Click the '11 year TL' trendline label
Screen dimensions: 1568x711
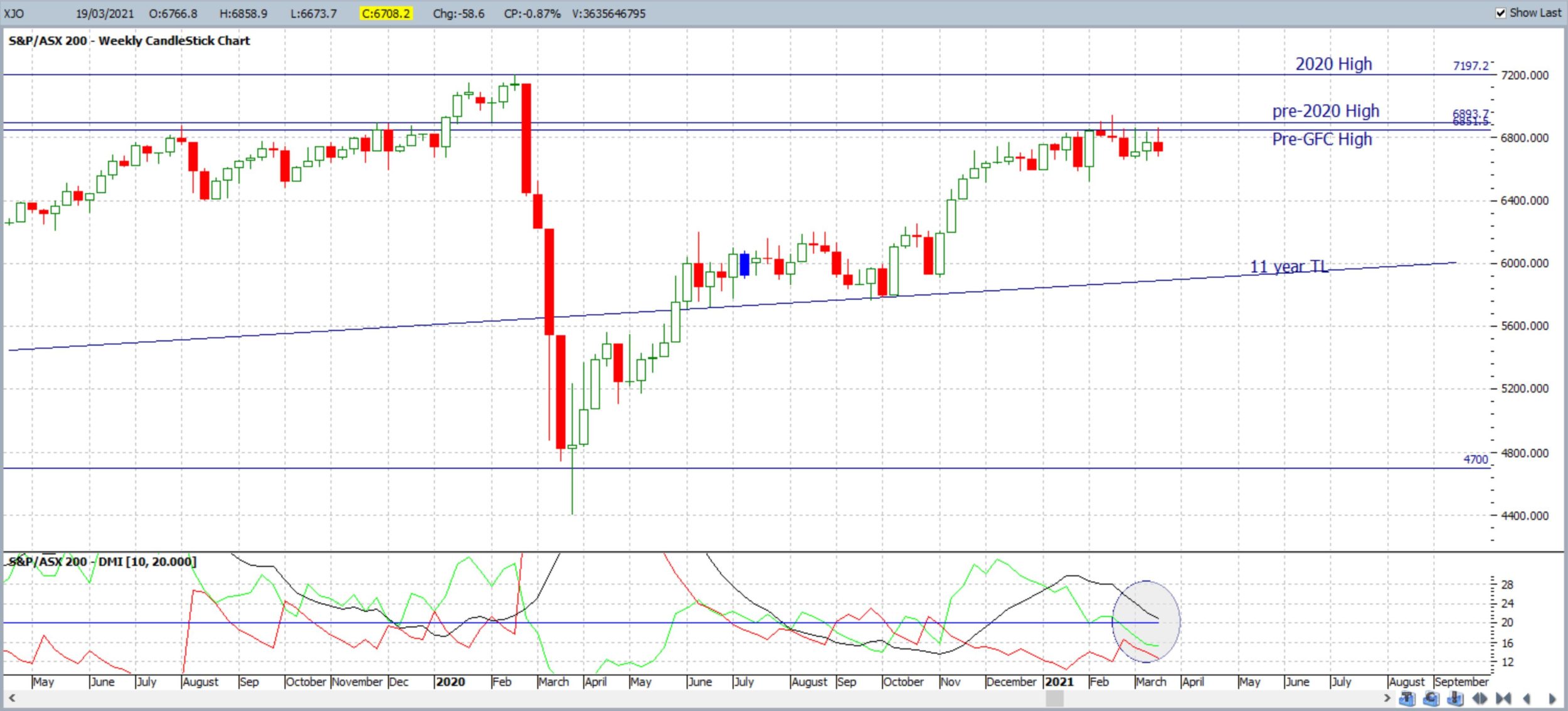coord(1289,266)
